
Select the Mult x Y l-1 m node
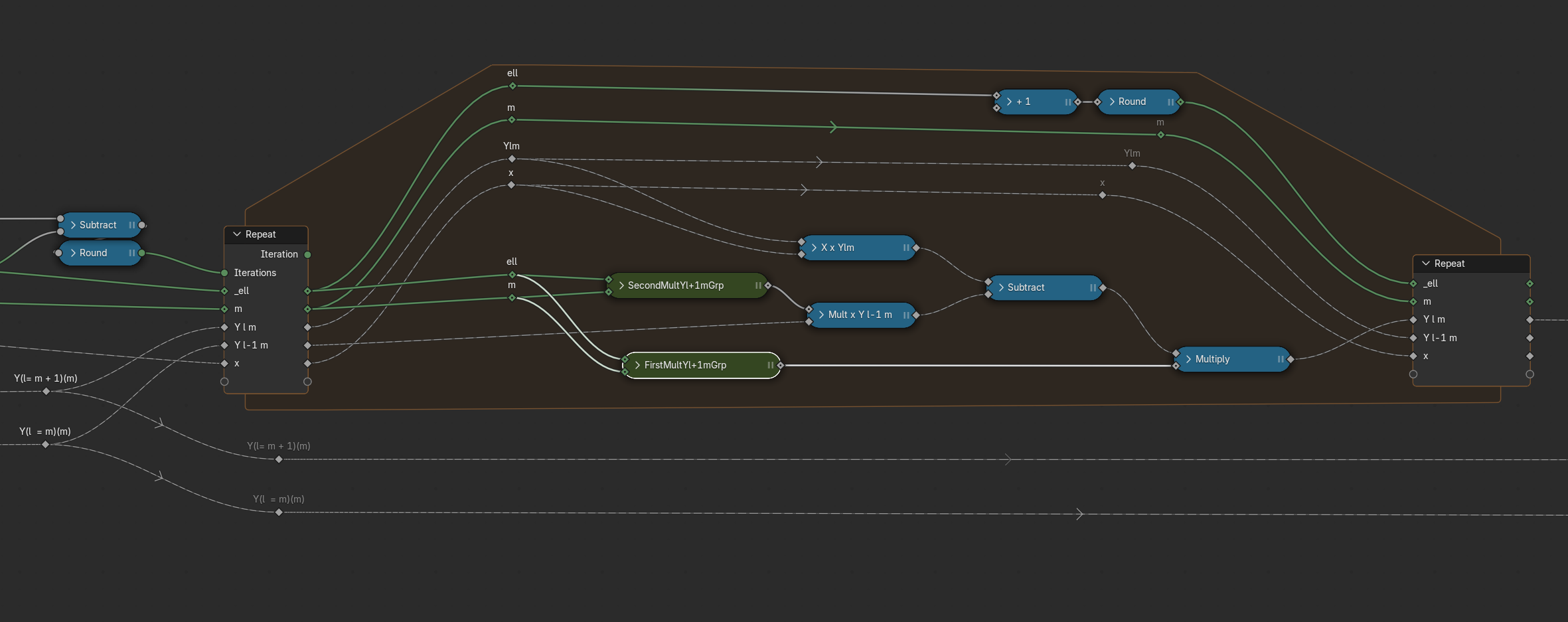click(x=860, y=315)
